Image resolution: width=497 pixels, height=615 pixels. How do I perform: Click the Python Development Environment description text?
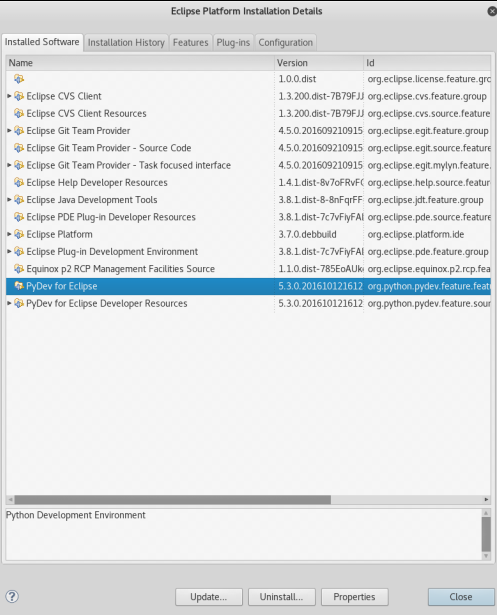(76, 515)
